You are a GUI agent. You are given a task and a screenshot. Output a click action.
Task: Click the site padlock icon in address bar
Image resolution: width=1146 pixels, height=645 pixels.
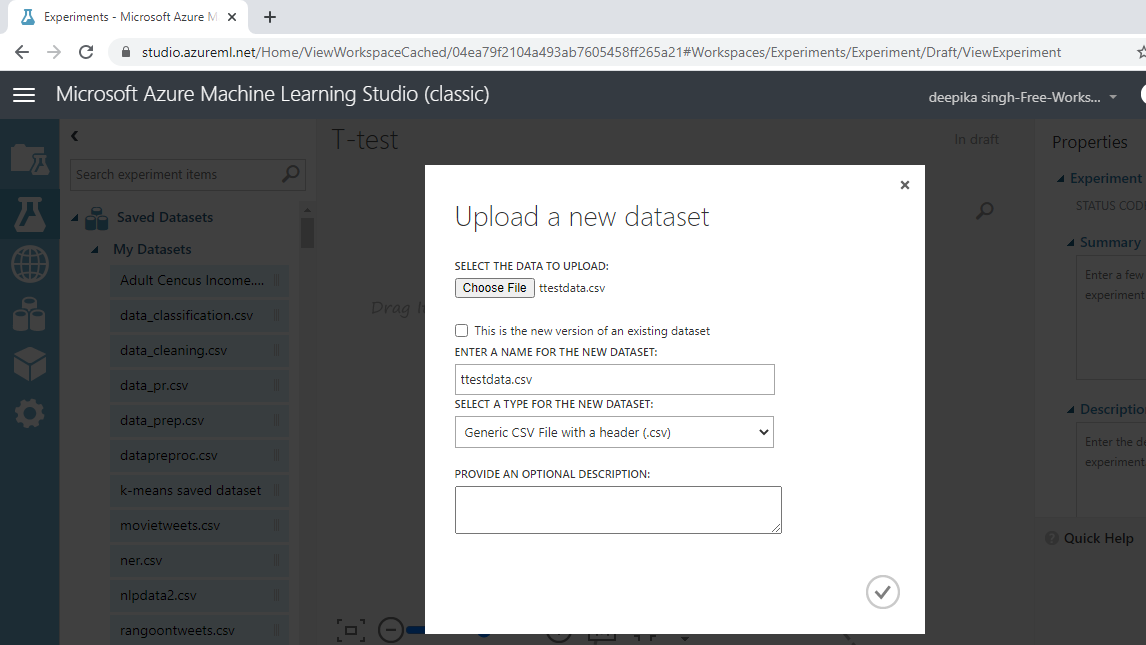[x=125, y=52]
